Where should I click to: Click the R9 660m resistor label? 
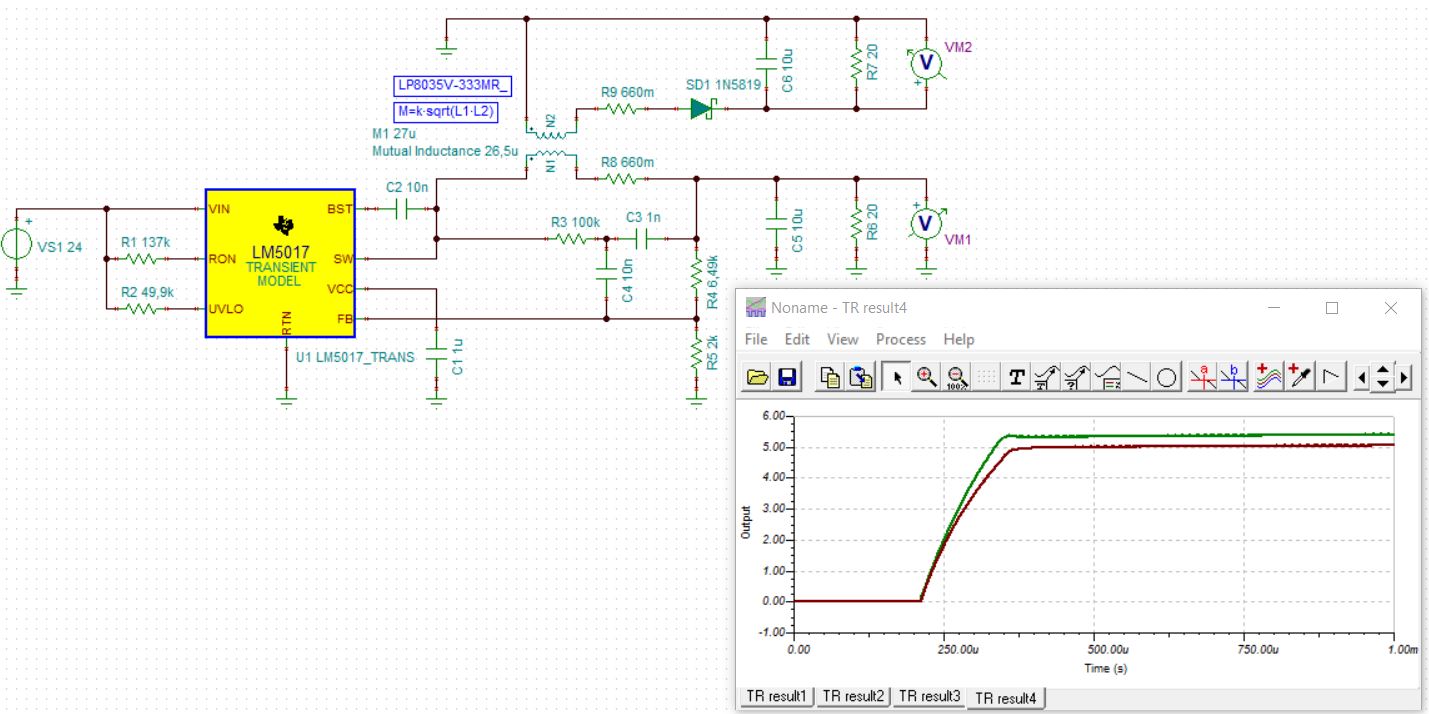[x=627, y=93]
